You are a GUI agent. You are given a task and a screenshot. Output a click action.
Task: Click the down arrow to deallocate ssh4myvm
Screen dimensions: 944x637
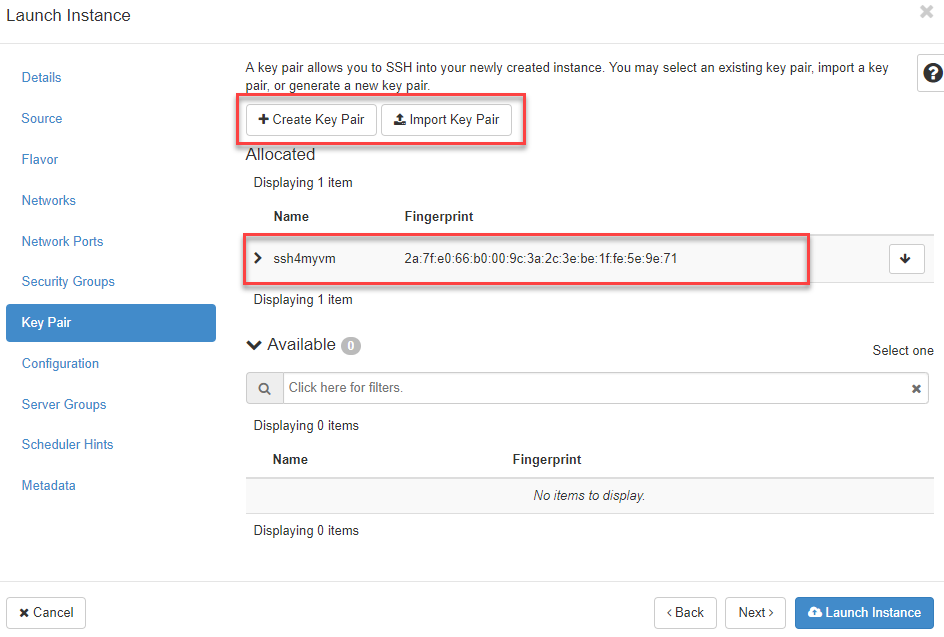(905, 259)
